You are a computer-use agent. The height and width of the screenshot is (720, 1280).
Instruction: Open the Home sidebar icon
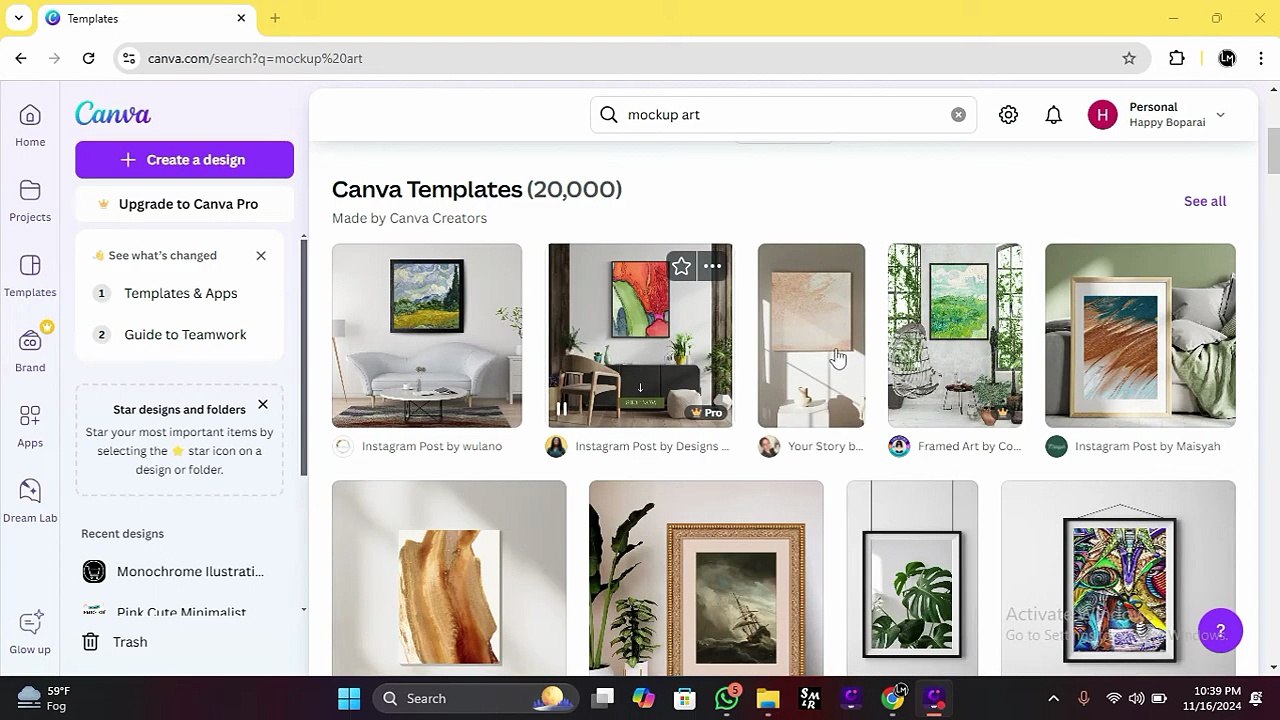point(30,126)
